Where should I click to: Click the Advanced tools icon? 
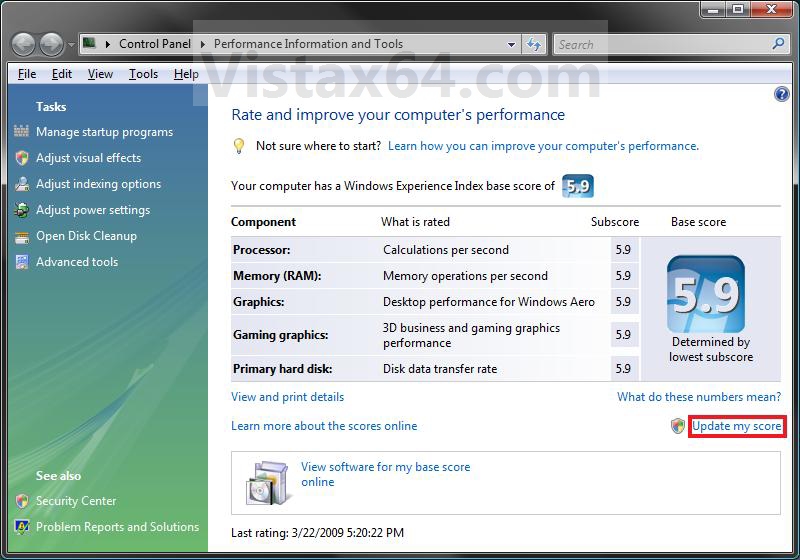coord(22,262)
